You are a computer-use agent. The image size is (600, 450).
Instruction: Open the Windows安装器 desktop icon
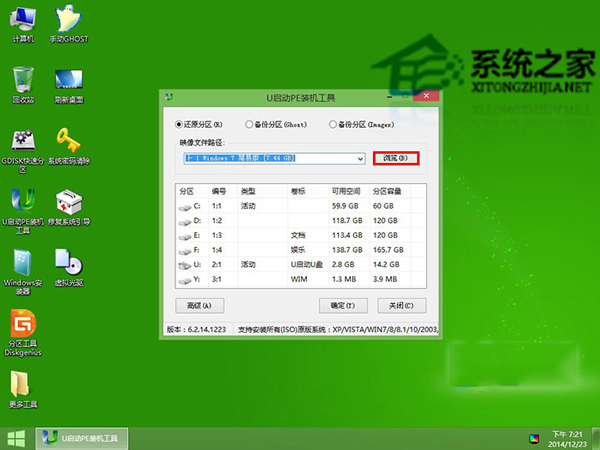pos(23,272)
